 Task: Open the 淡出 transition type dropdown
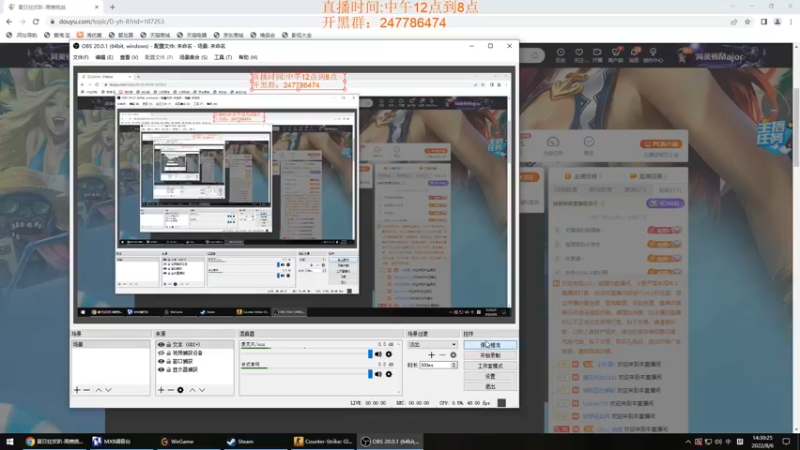432,344
